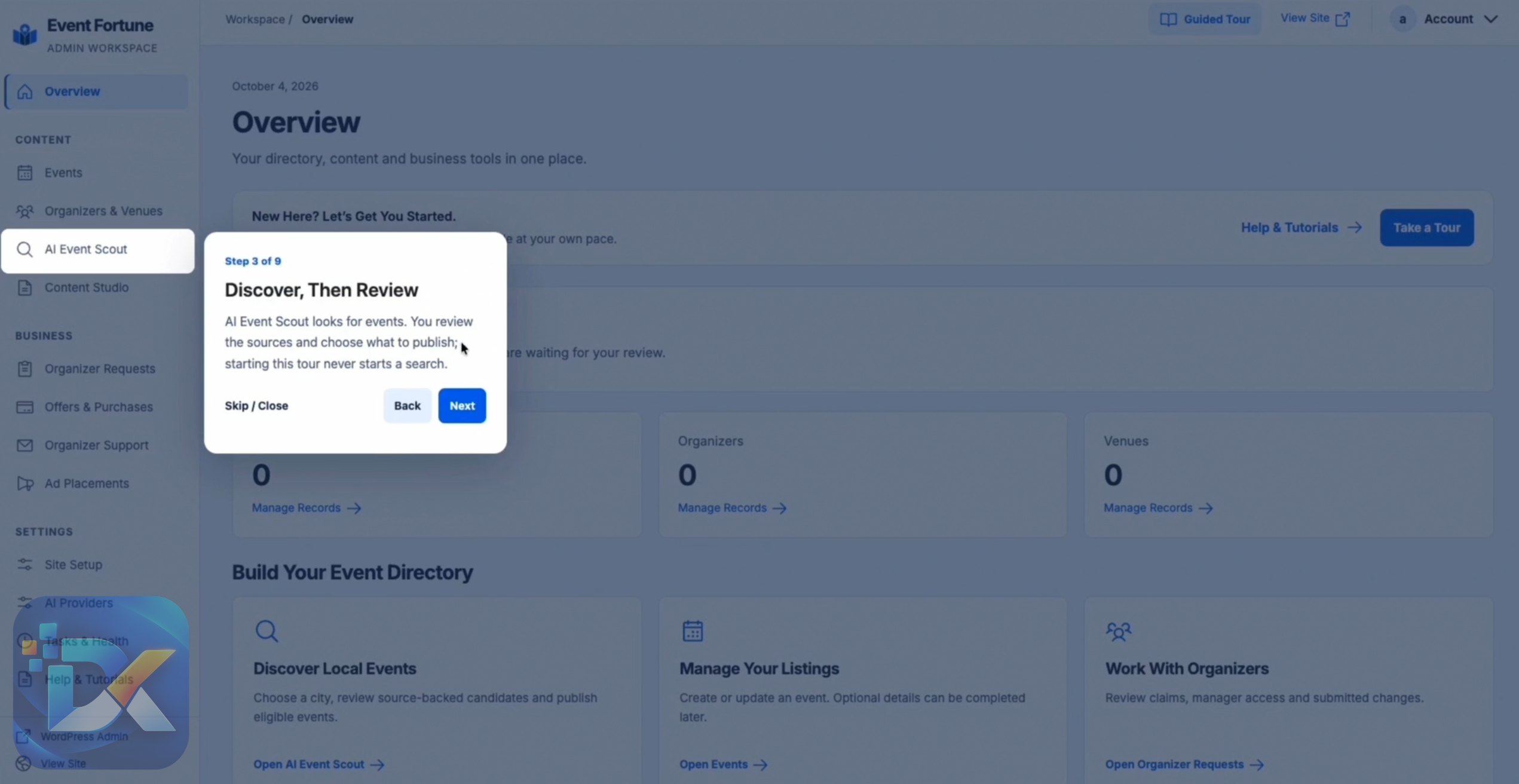Open the Events calendar icon in sidebar
Screen dimensions: 1519x784
click(x=24, y=173)
